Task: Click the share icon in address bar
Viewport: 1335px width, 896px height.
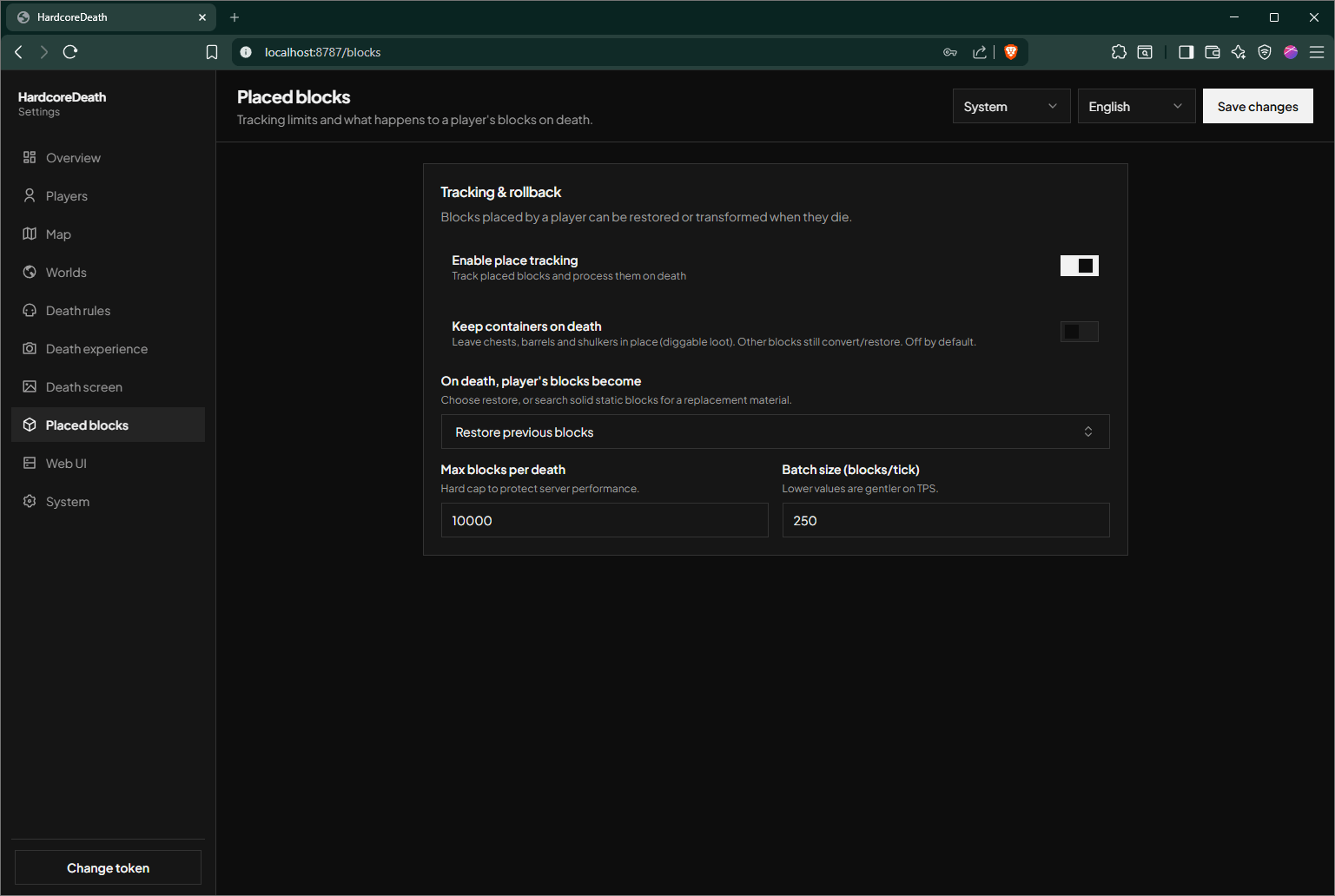Action: pyautogui.click(x=980, y=52)
